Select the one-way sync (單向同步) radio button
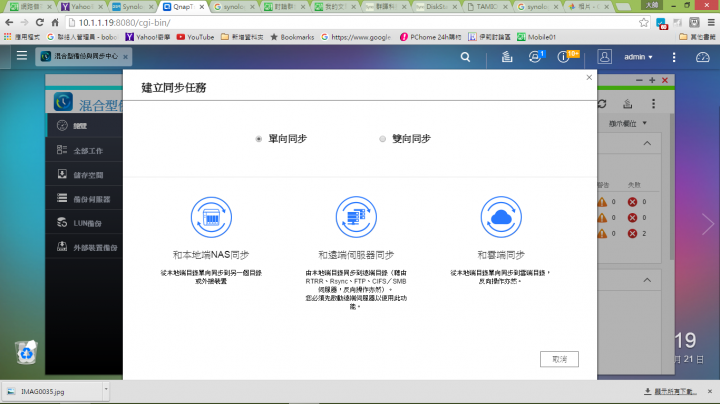 (x=259, y=139)
